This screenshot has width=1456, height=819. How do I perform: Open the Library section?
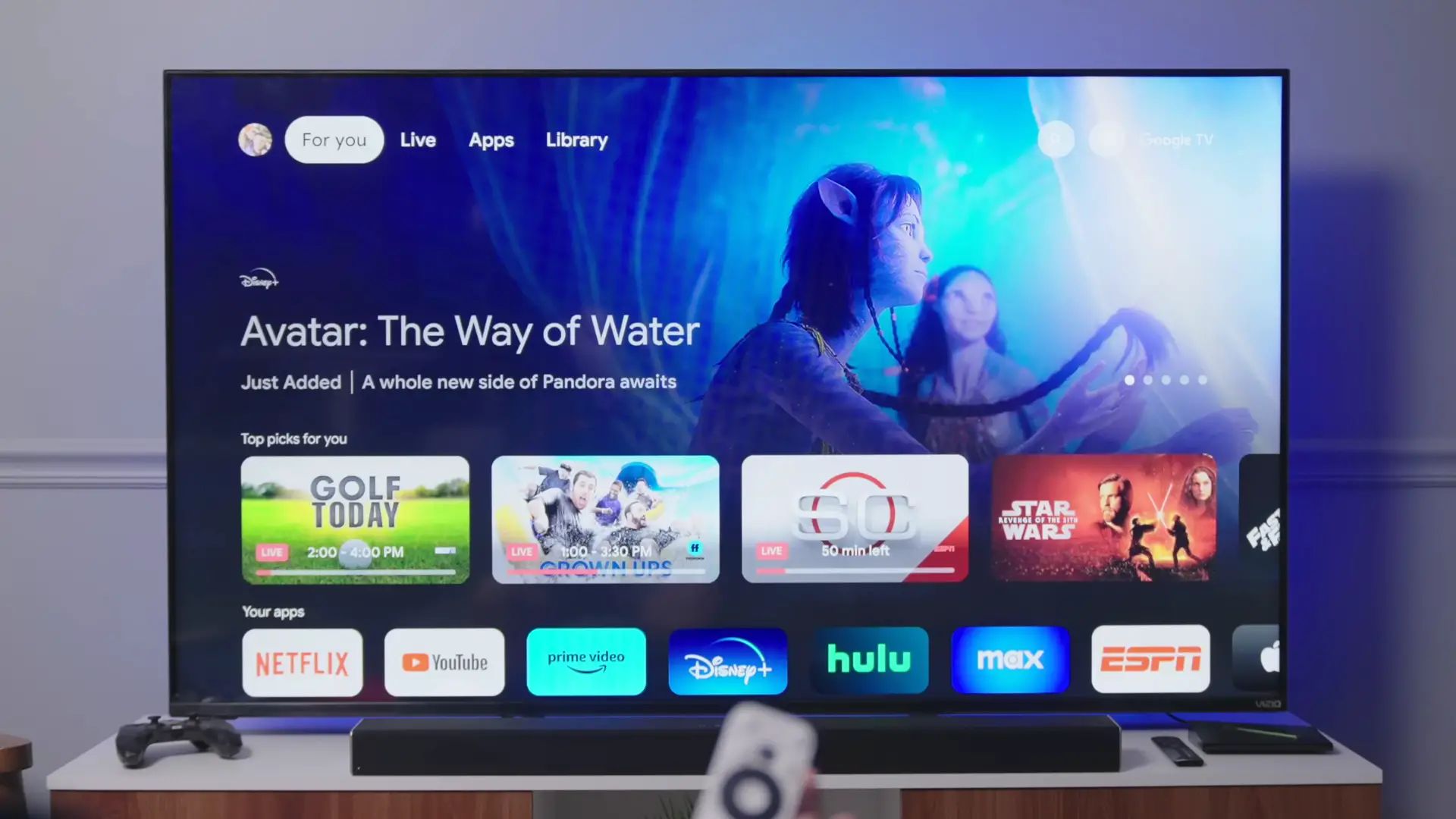[x=577, y=140]
